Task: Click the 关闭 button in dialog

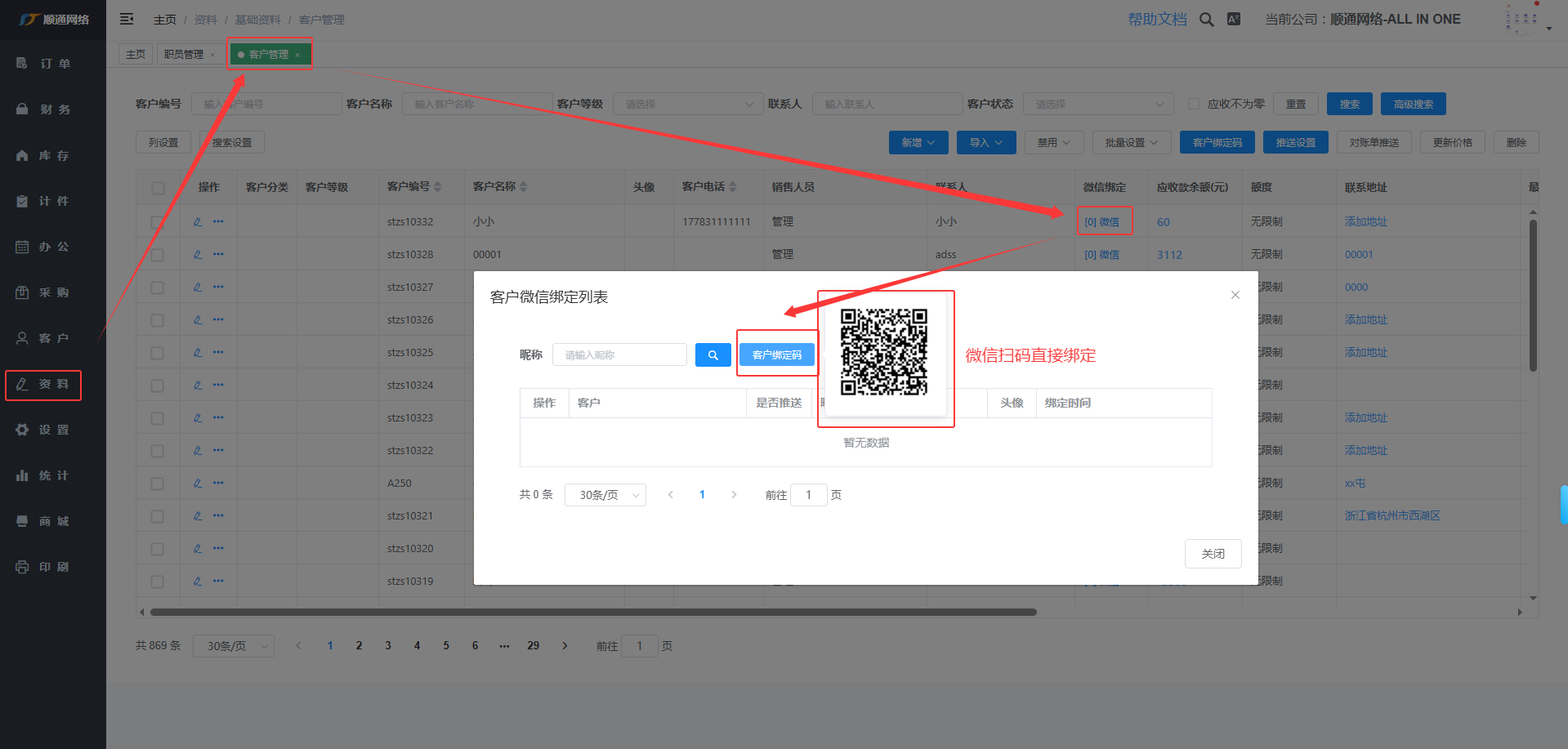Action: coord(1213,554)
